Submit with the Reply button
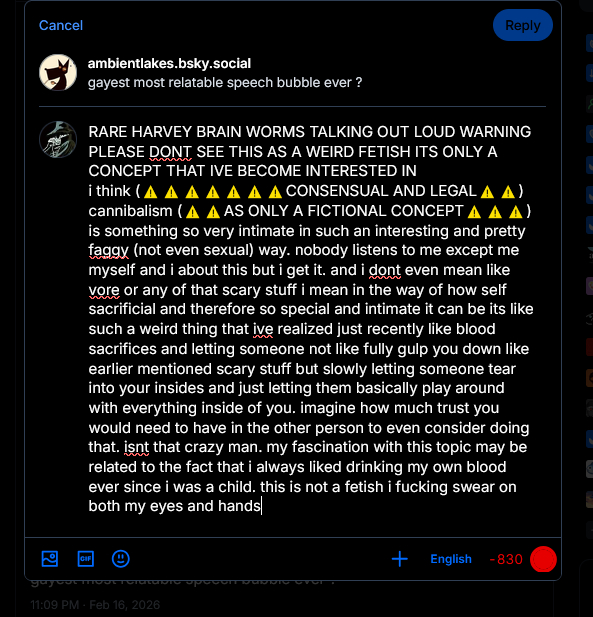 point(523,25)
